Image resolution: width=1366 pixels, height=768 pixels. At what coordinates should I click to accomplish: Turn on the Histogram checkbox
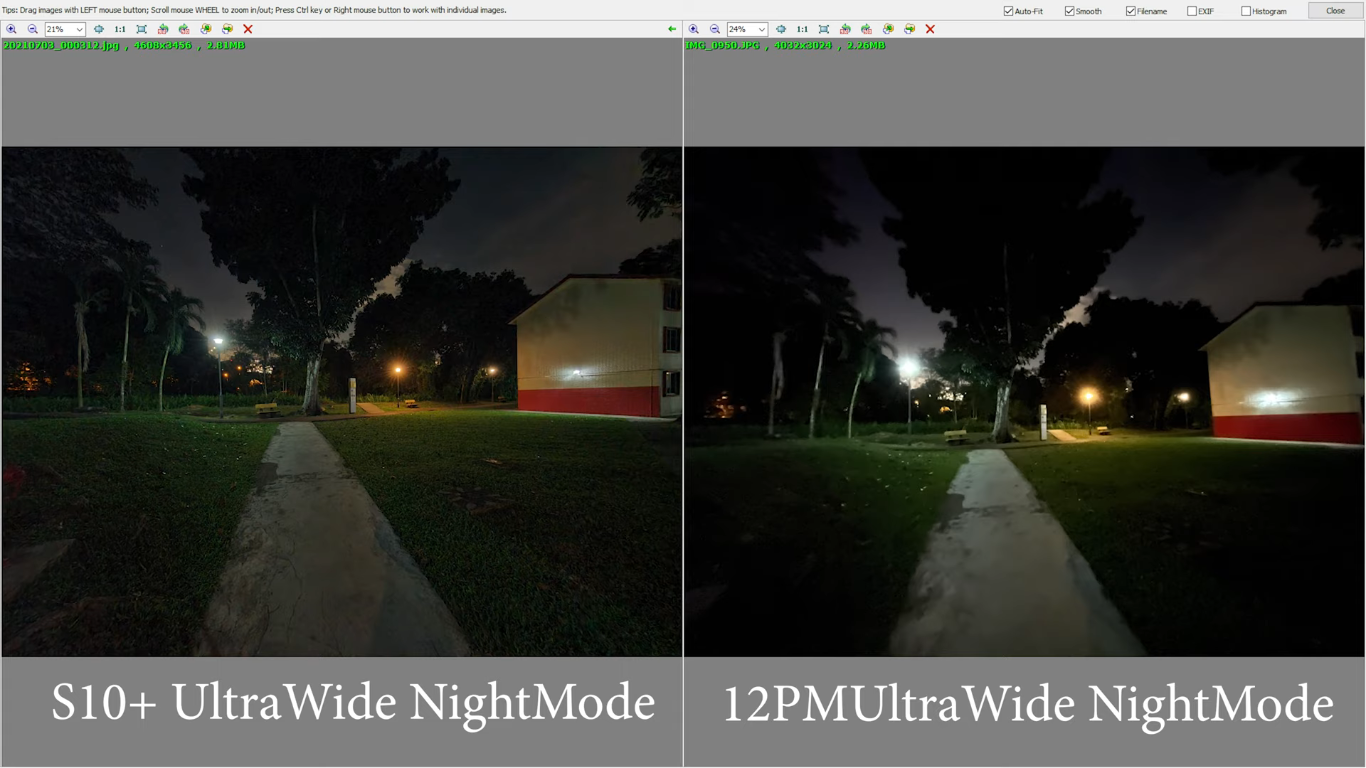coord(1245,11)
